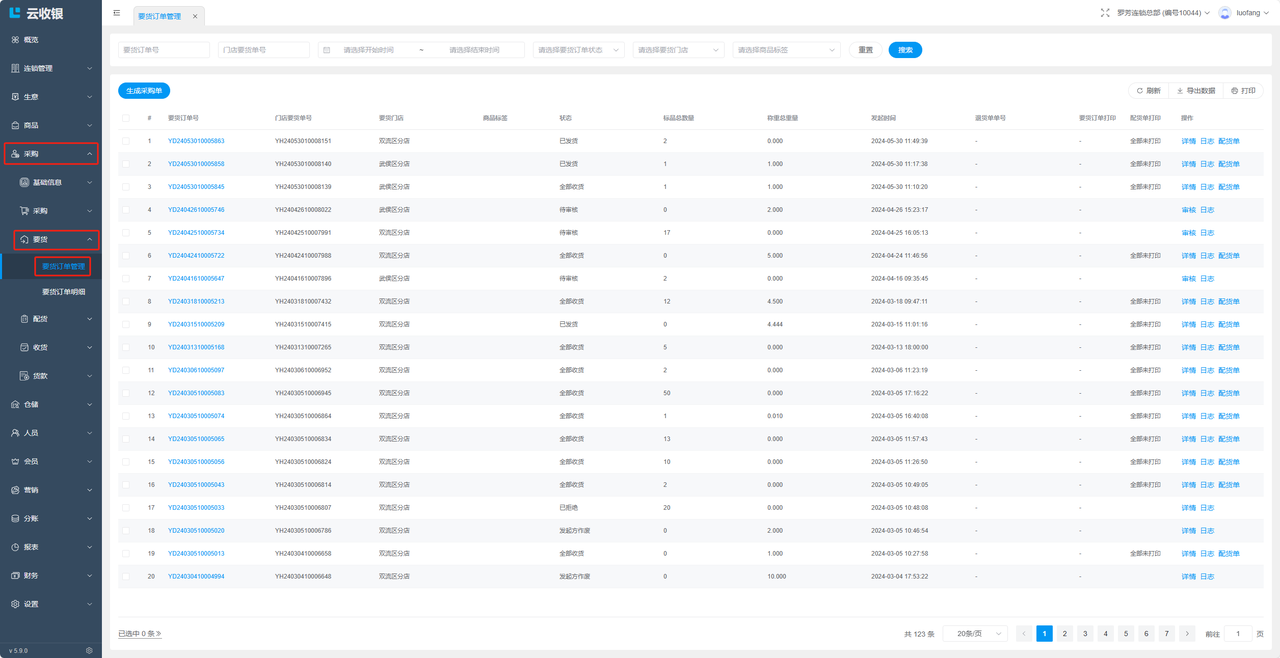
Task: Click the 导出数据 export download icon
Action: click(x=1180, y=91)
